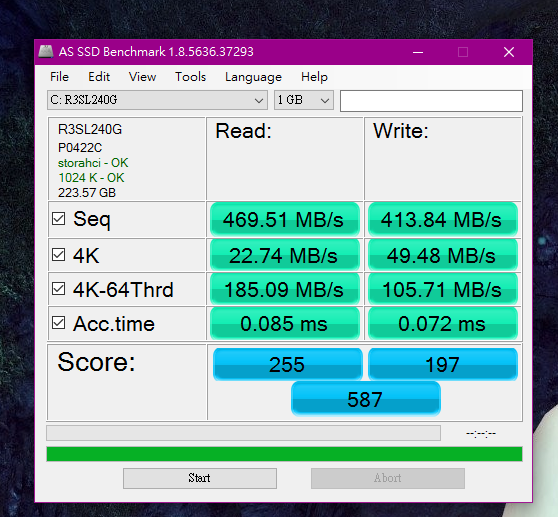This screenshot has width=558, height=517.
Task: Click the total score 587
Action: tap(366, 399)
